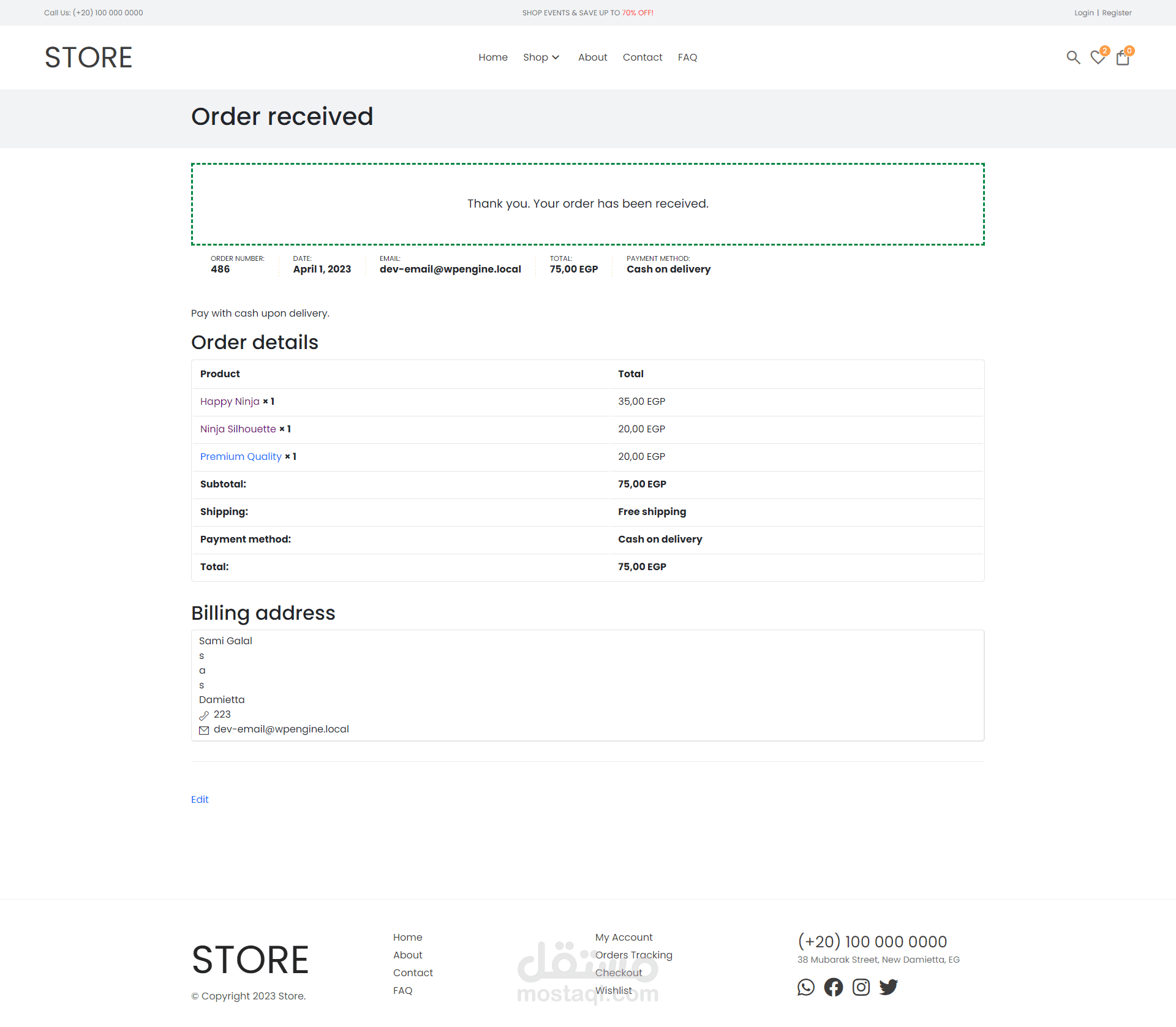1176x1027 pixels.
Task: Open the shopping bag cart icon
Action: (1122, 58)
